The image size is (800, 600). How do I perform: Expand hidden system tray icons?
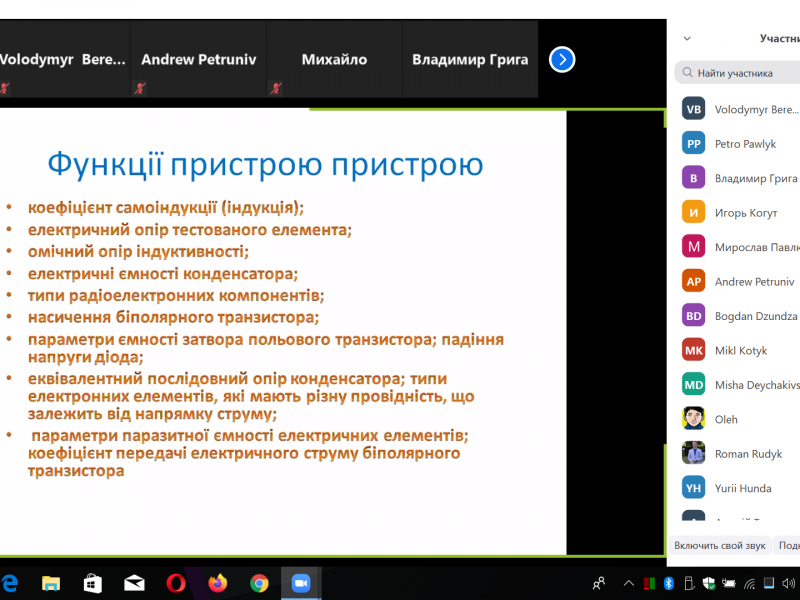click(629, 583)
